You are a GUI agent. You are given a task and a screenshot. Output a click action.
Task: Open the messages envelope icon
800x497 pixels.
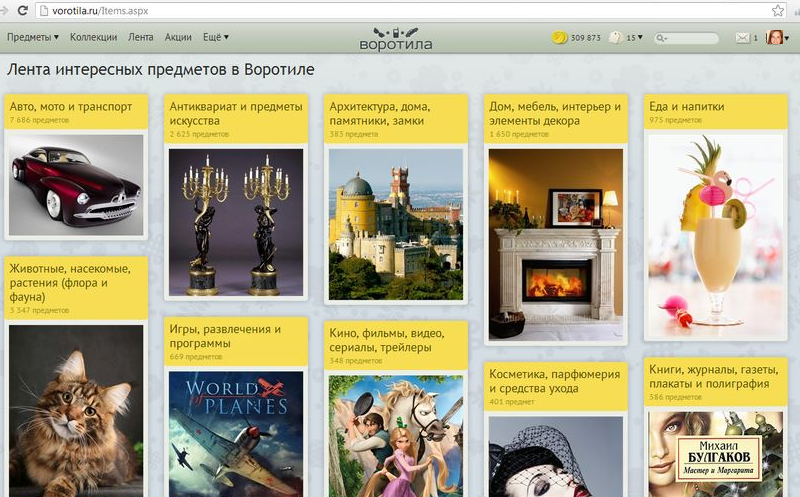(x=742, y=37)
